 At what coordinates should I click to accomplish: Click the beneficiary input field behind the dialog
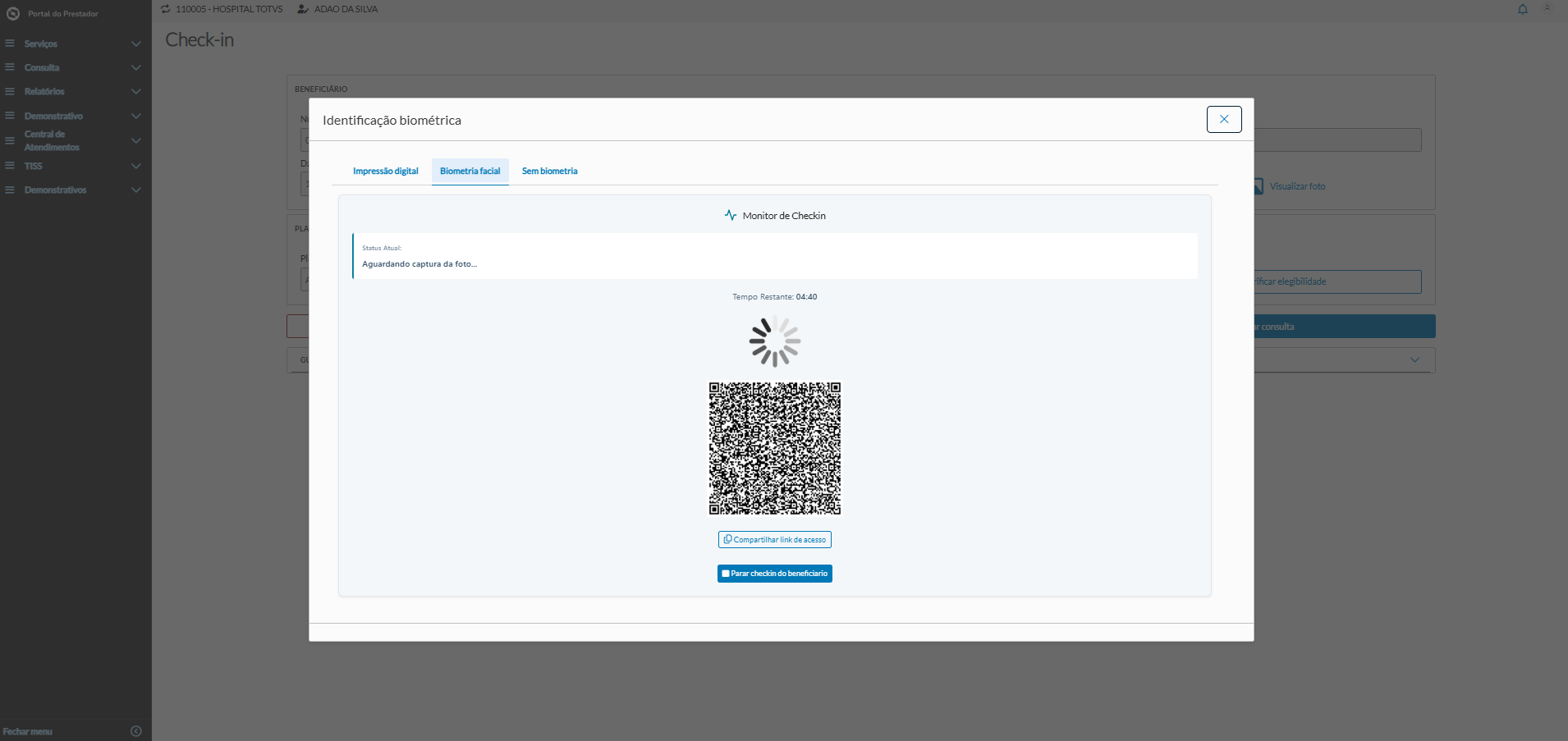[x=1337, y=140]
